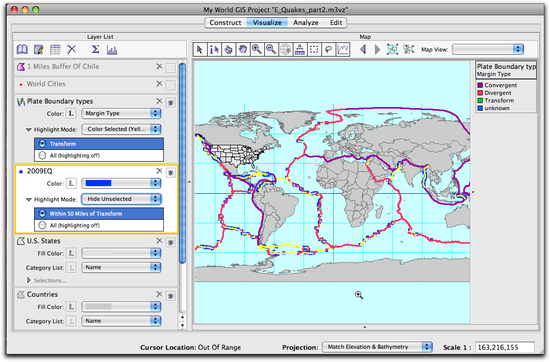Image resolution: width=550 pixels, height=362 pixels.
Task: Click the Scale value field
Action: tap(505, 347)
